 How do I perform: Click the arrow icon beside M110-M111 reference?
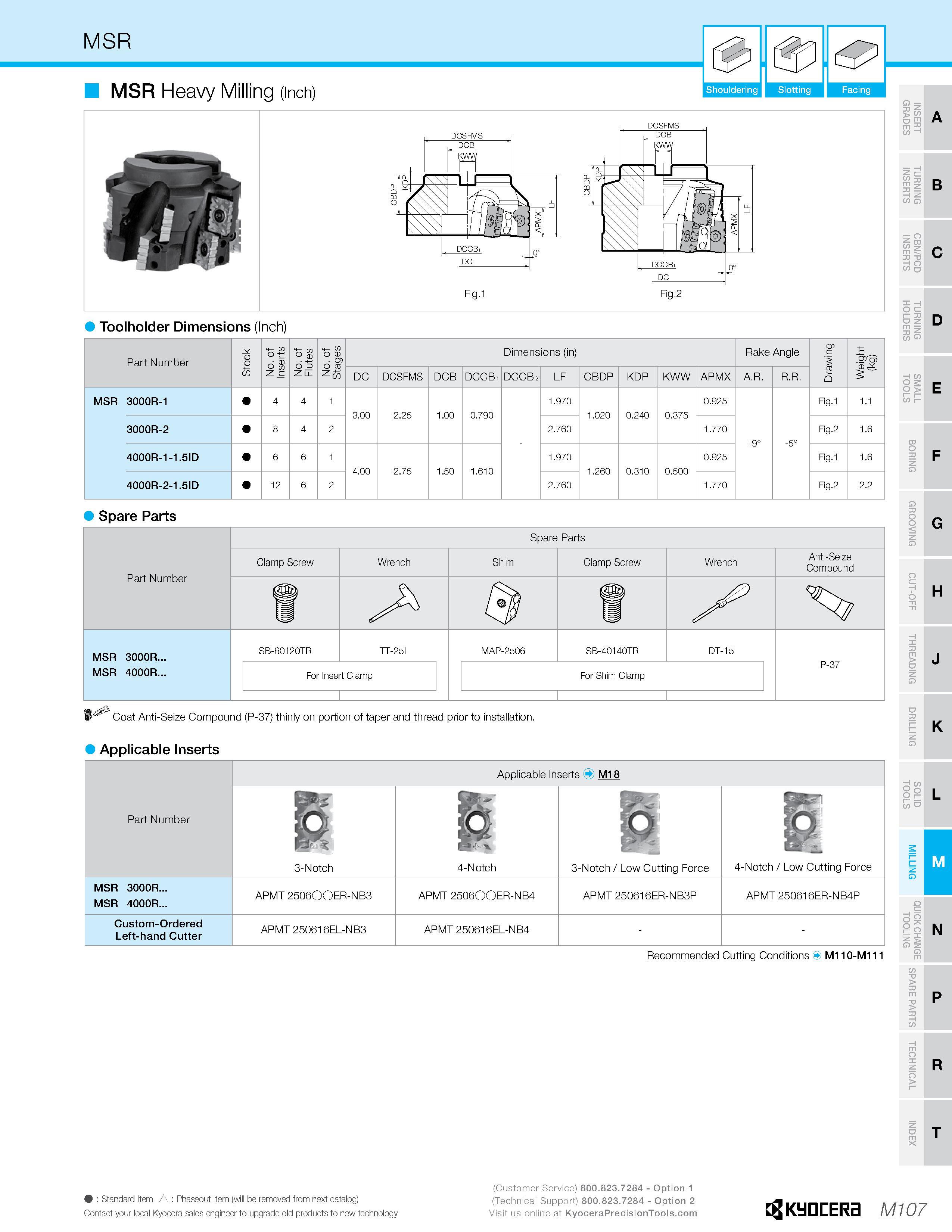[816, 956]
